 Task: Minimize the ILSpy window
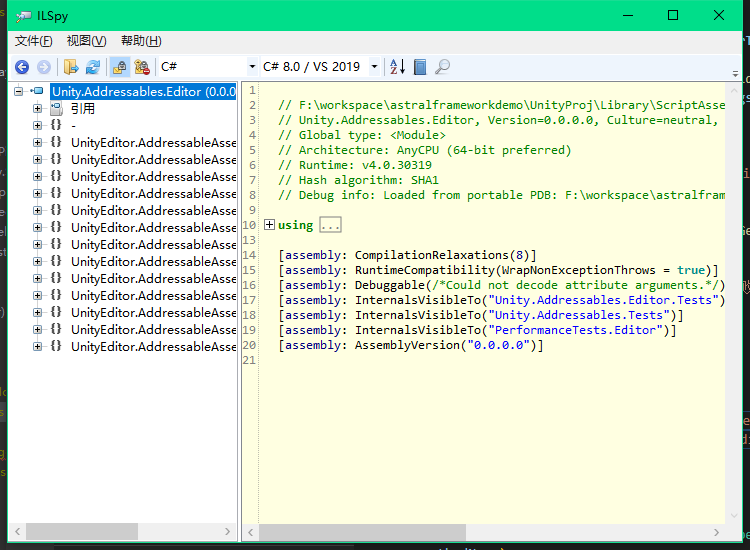click(628, 16)
